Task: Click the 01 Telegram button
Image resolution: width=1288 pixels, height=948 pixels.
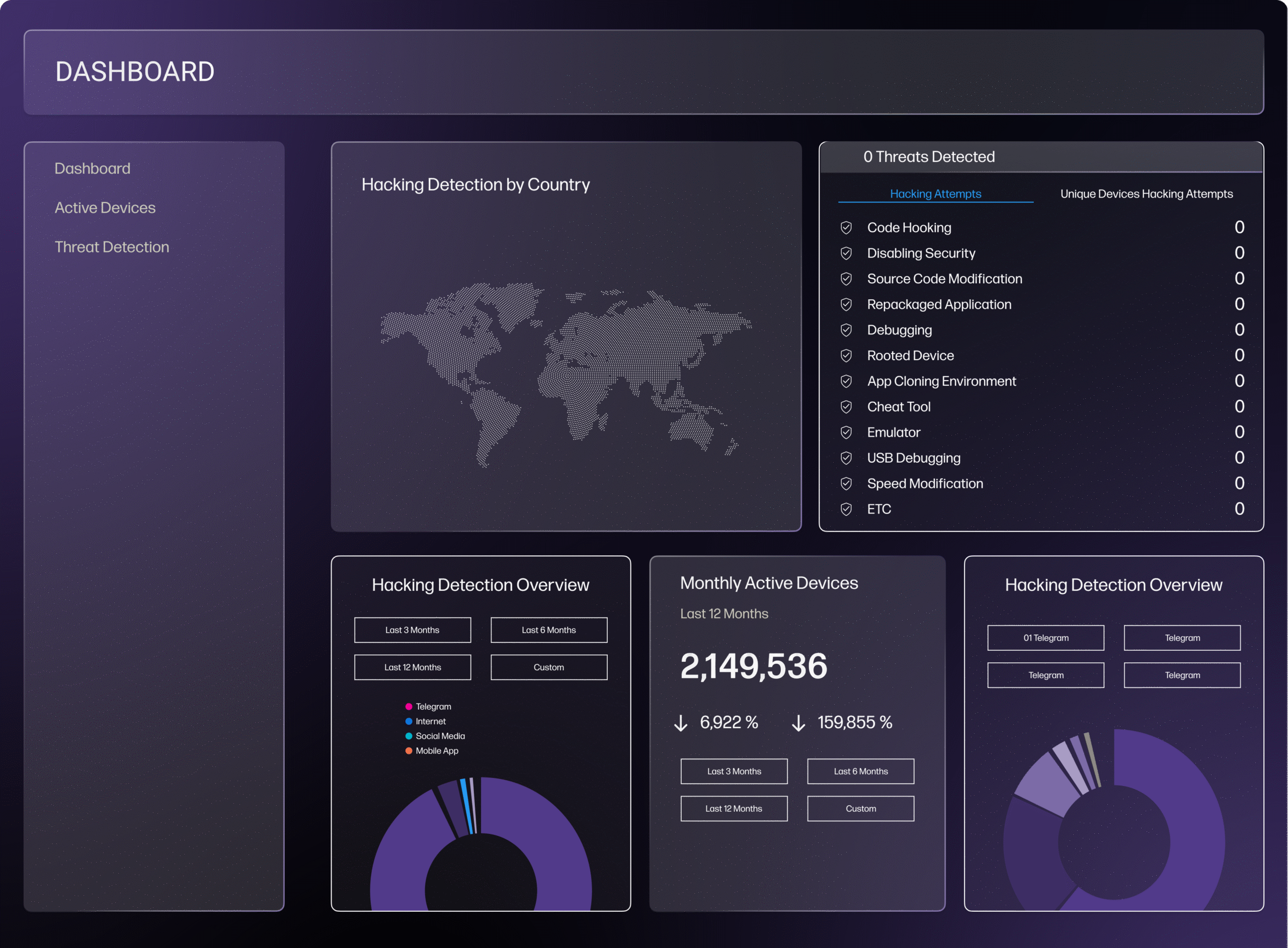Action: 1046,638
